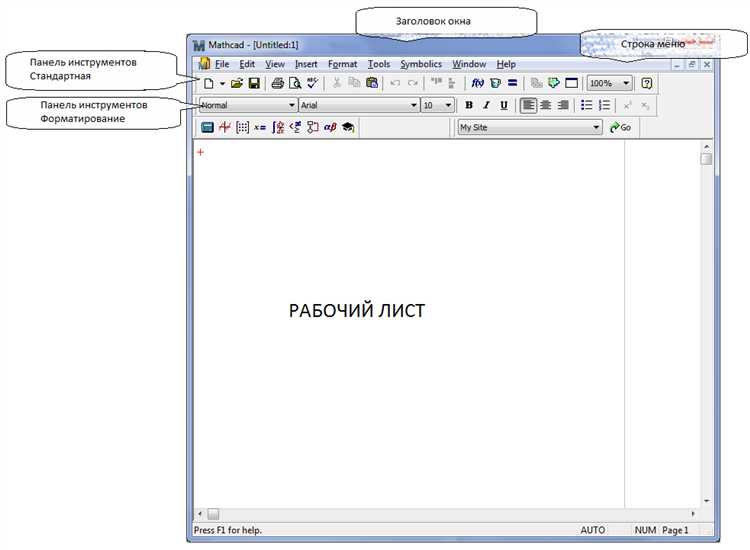The height and width of the screenshot is (550, 750).
Task: Click the horizontal scrollbar thumb
Action: pyautogui.click(x=213, y=514)
